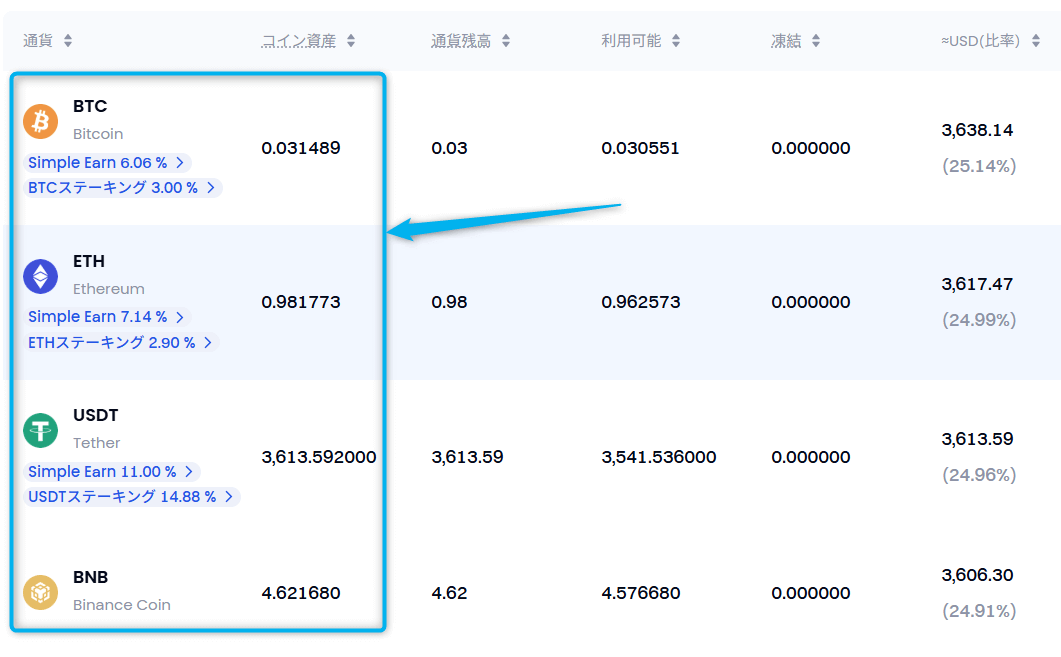Click USDT available amount 3,541.536000

point(658,457)
